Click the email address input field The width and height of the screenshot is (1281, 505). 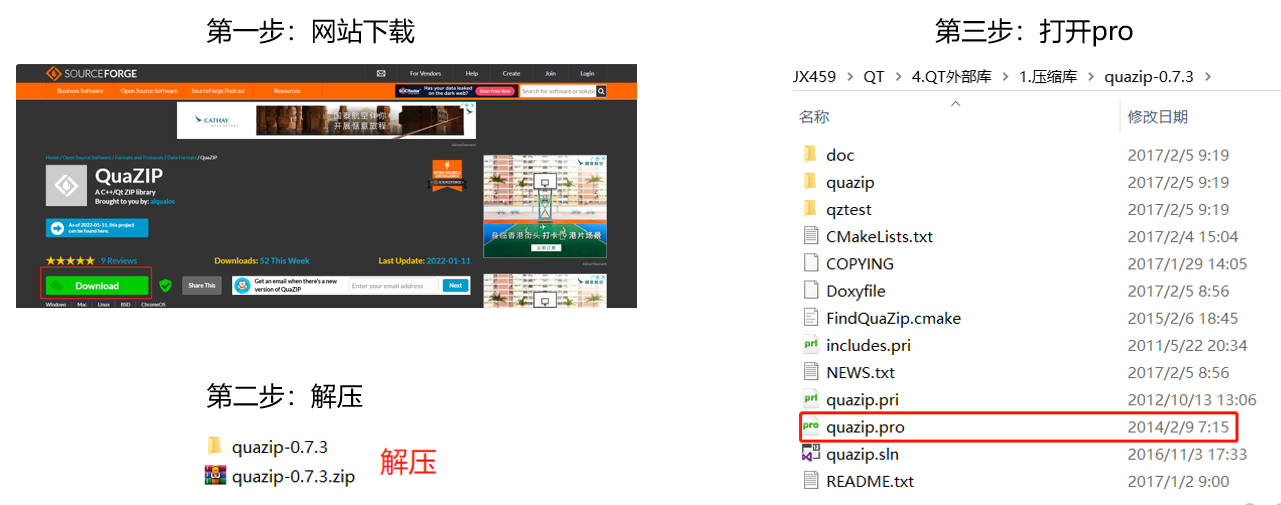pyautogui.click(x=393, y=286)
